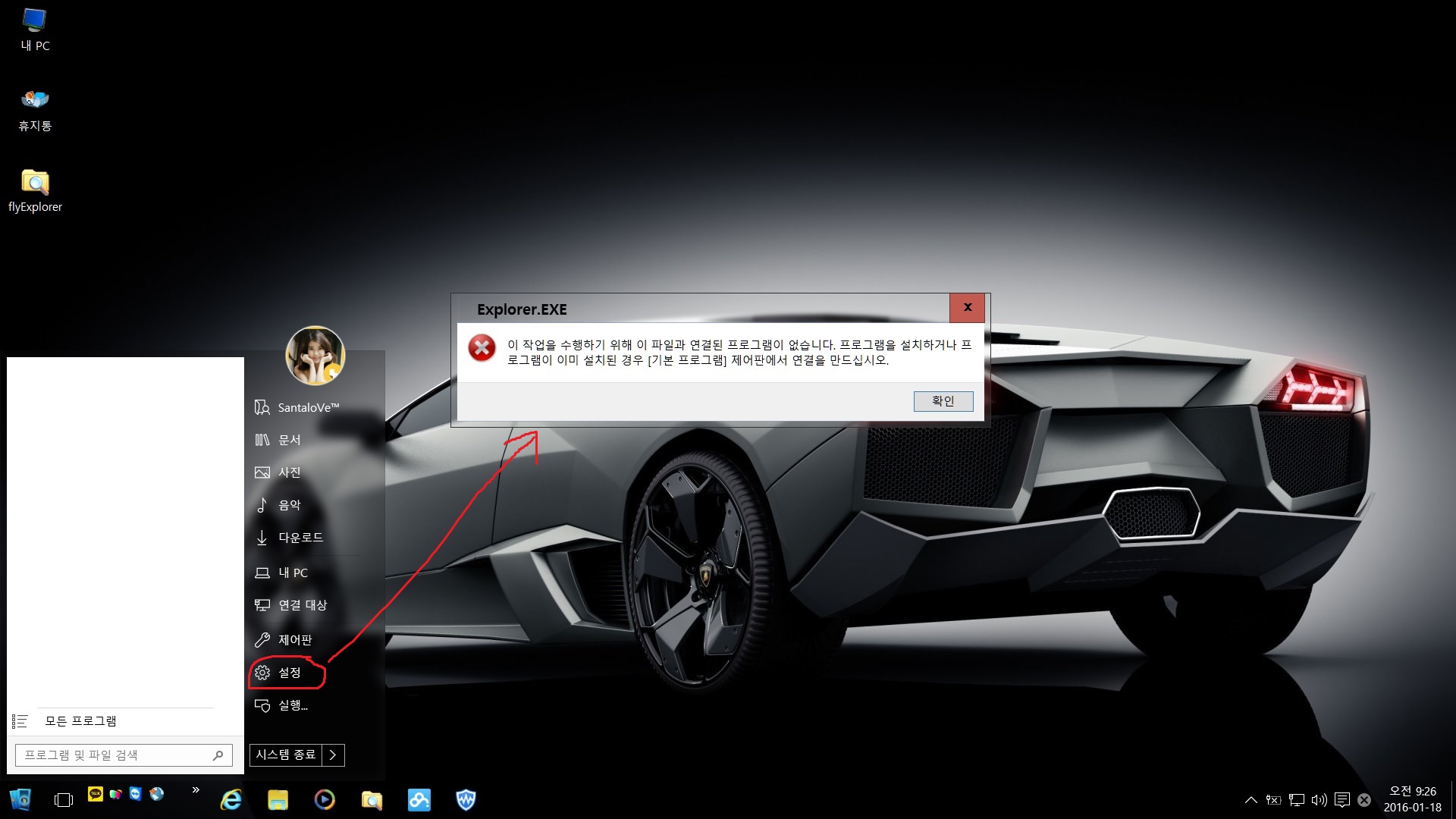Open the Action Center notification icon
This screenshot has width=1456, height=819.
(x=1342, y=800)
